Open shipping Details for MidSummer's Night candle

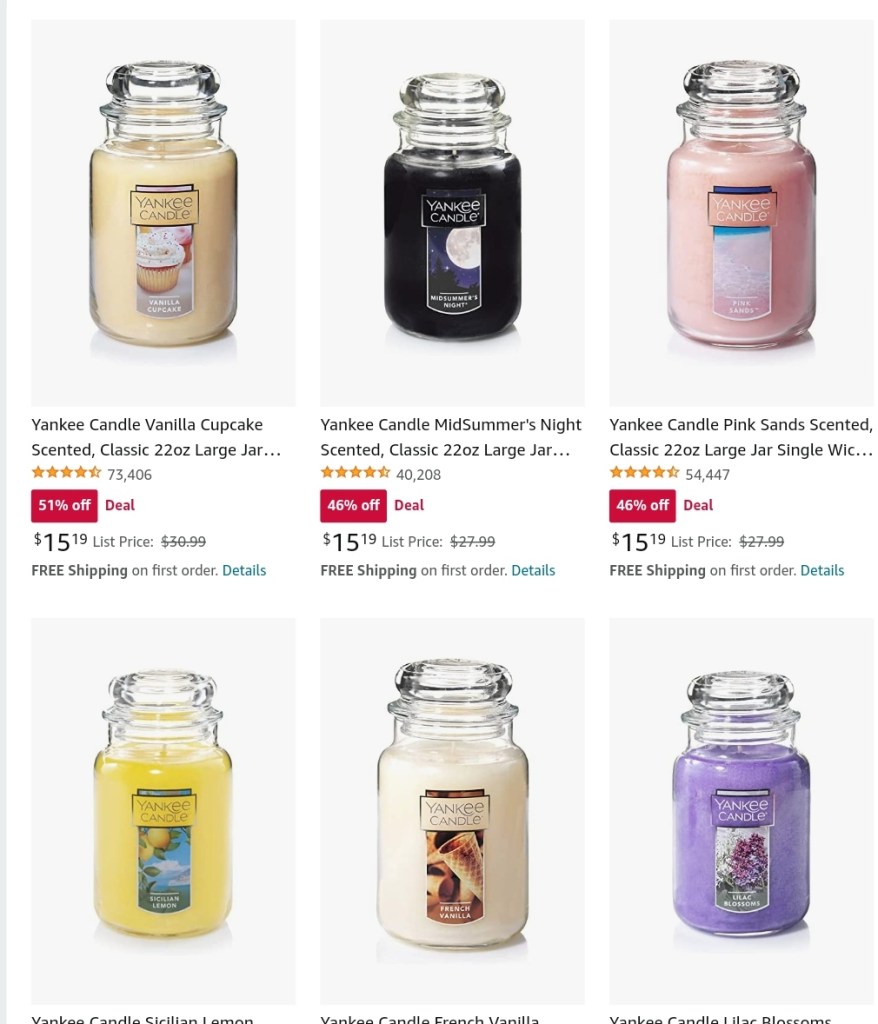click(533, 570)
